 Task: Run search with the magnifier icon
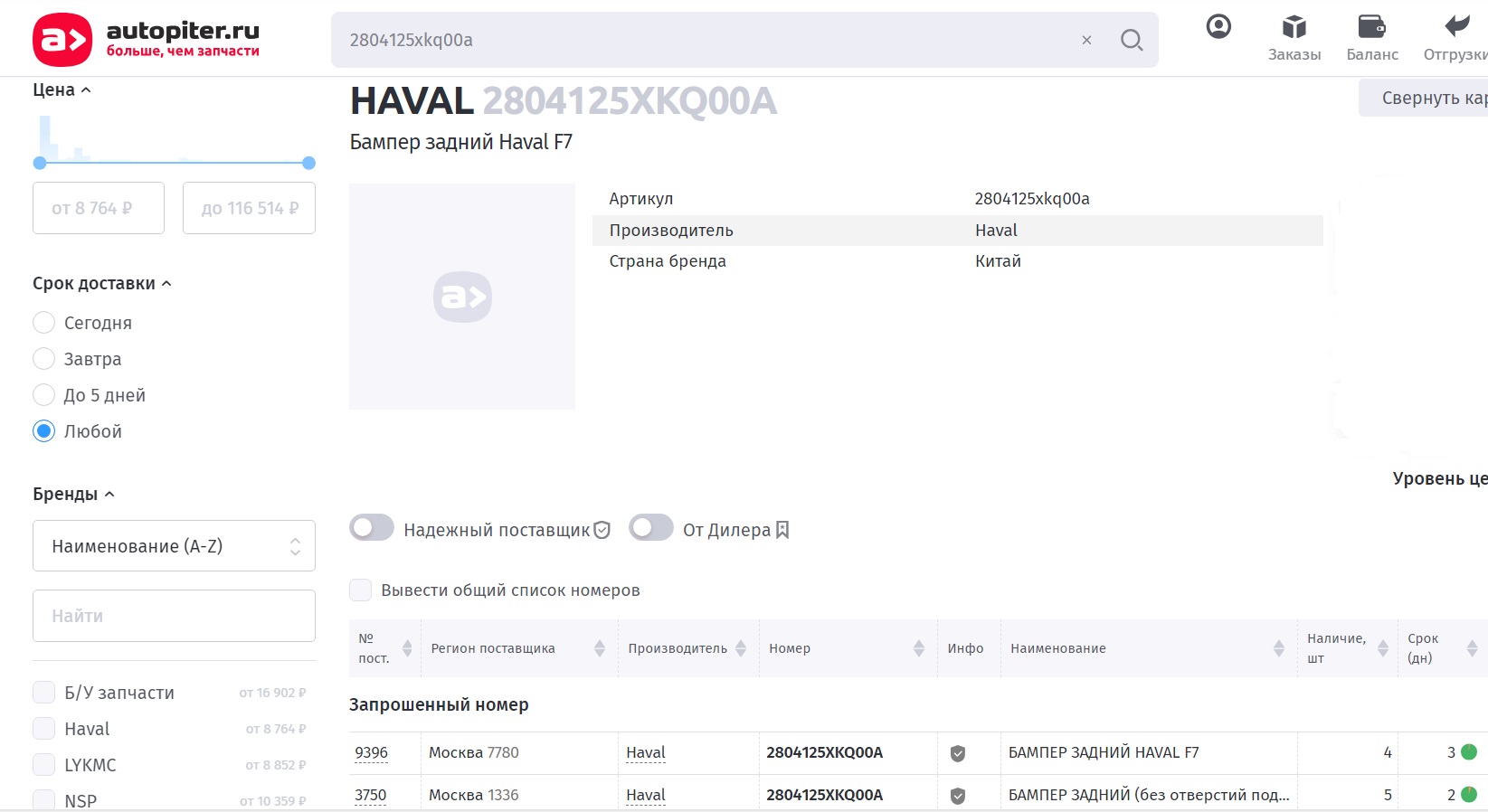click(1132, 40)
